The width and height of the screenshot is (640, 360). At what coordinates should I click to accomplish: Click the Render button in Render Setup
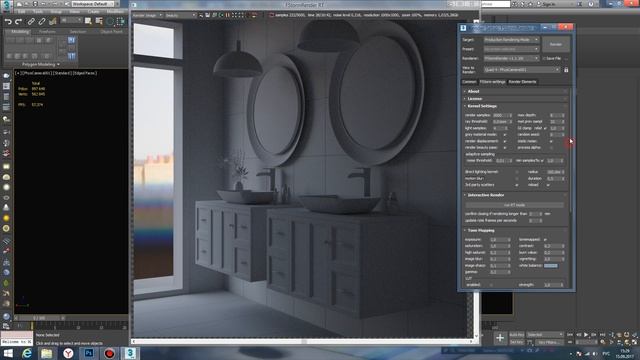pos(556,44)
